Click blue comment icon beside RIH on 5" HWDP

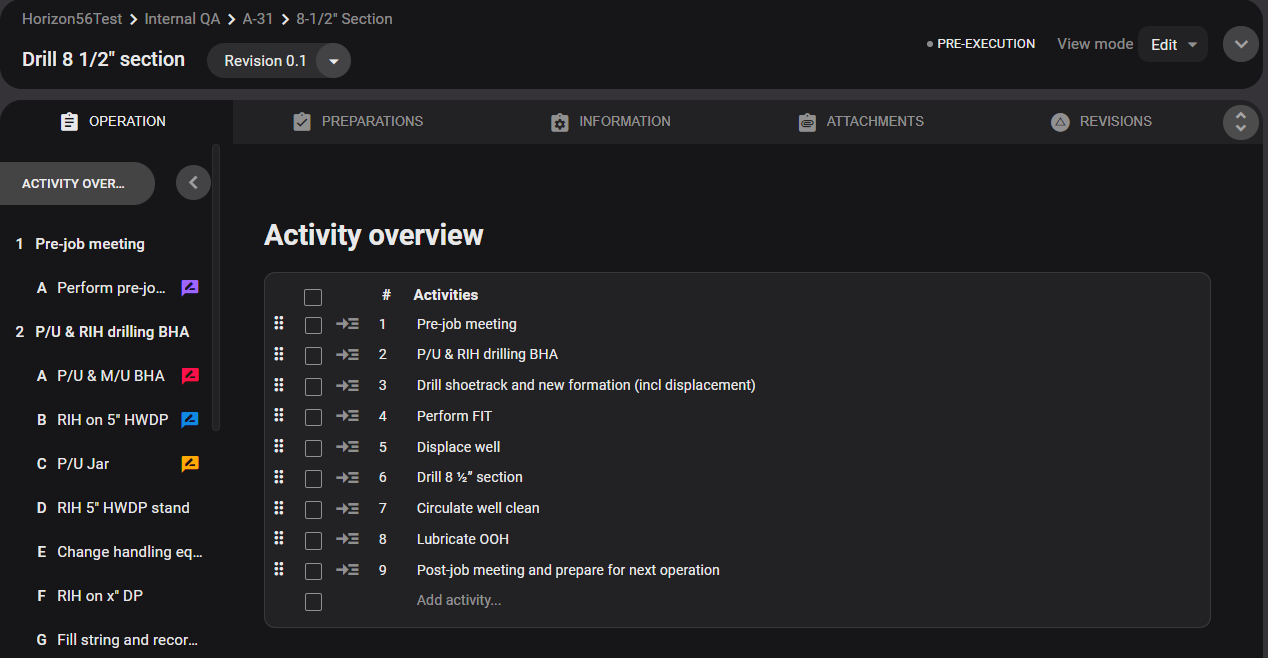pos(189,420)
